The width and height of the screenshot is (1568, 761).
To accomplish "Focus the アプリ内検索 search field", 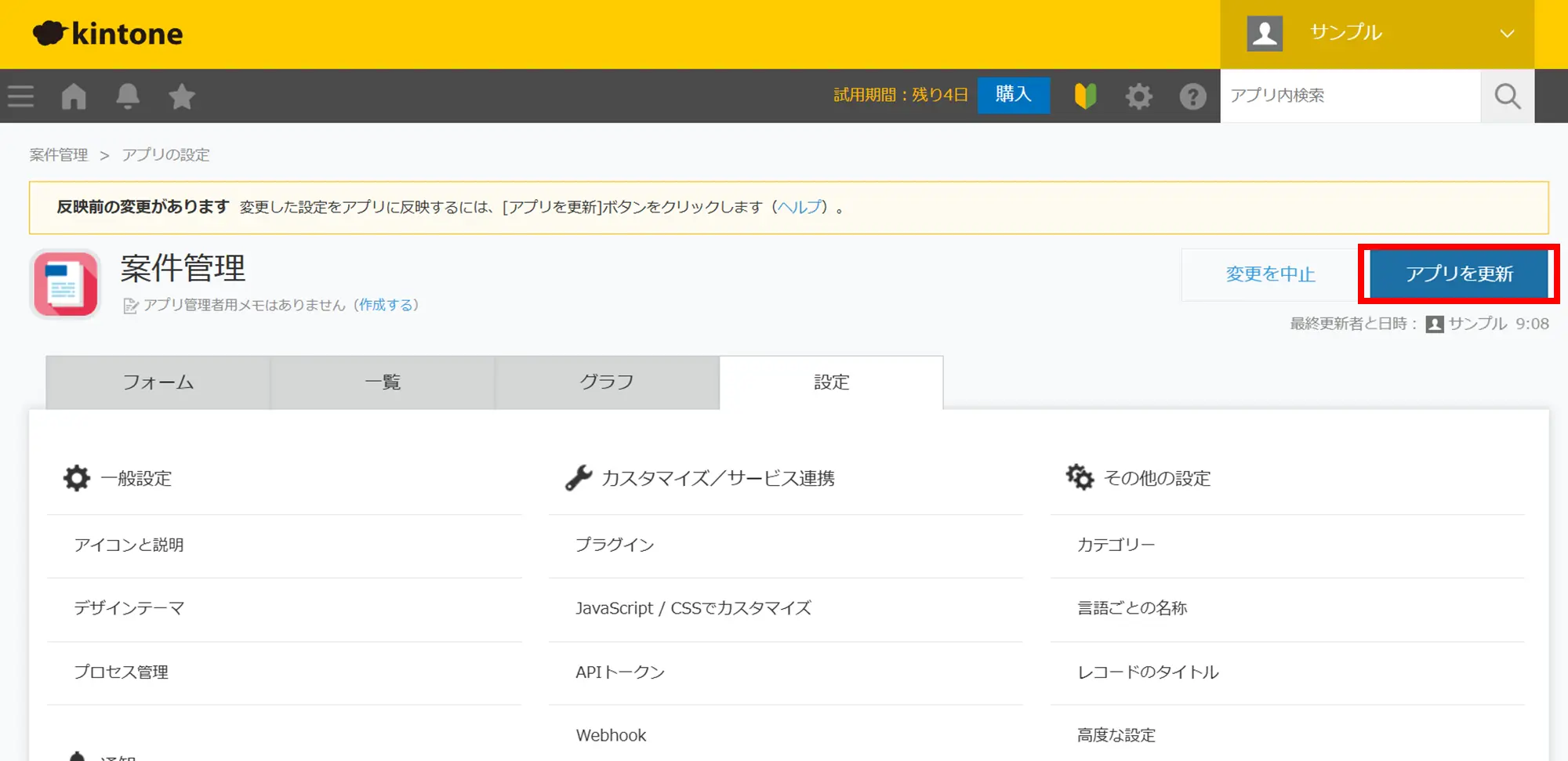I will (1350, 96).
